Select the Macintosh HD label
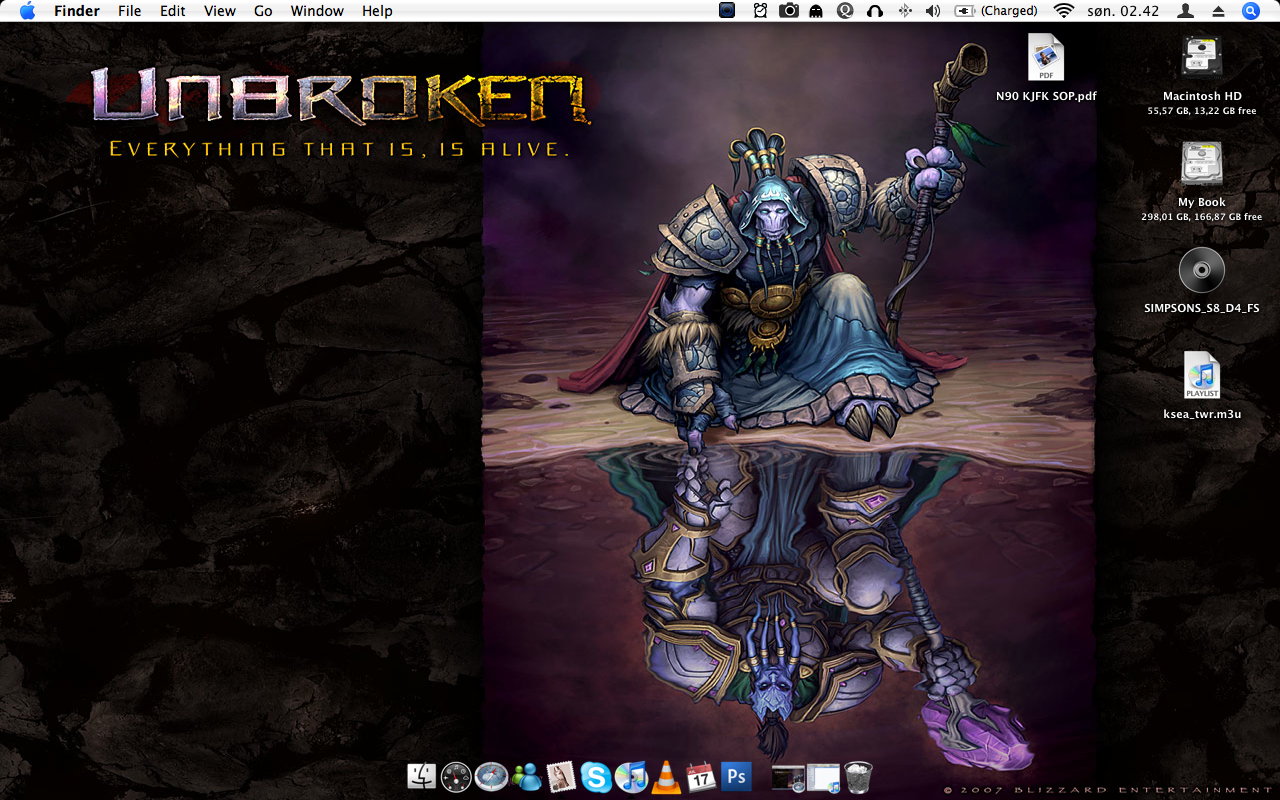 click(1202, 96)
